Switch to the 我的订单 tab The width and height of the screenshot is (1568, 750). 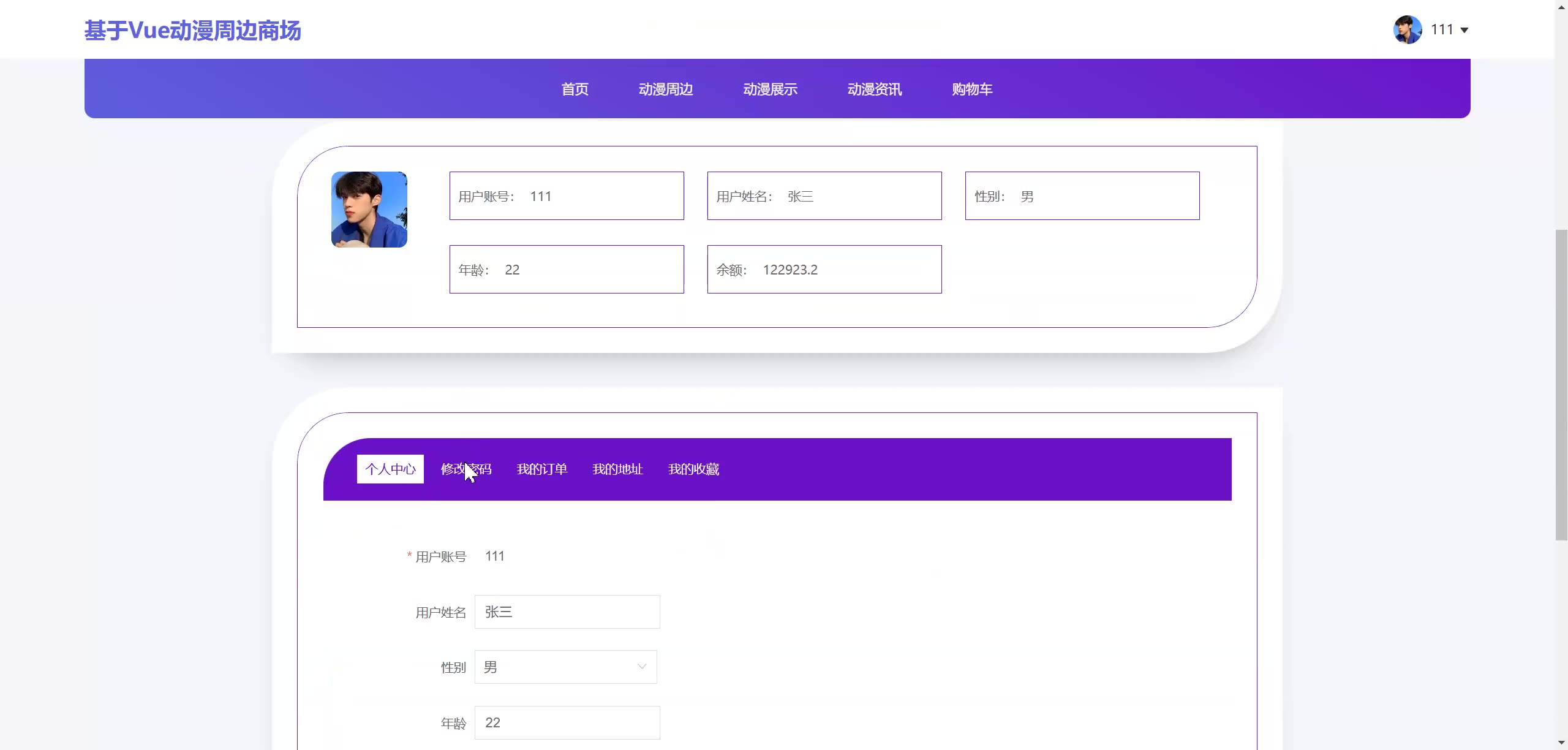click(x=541, y=469)
